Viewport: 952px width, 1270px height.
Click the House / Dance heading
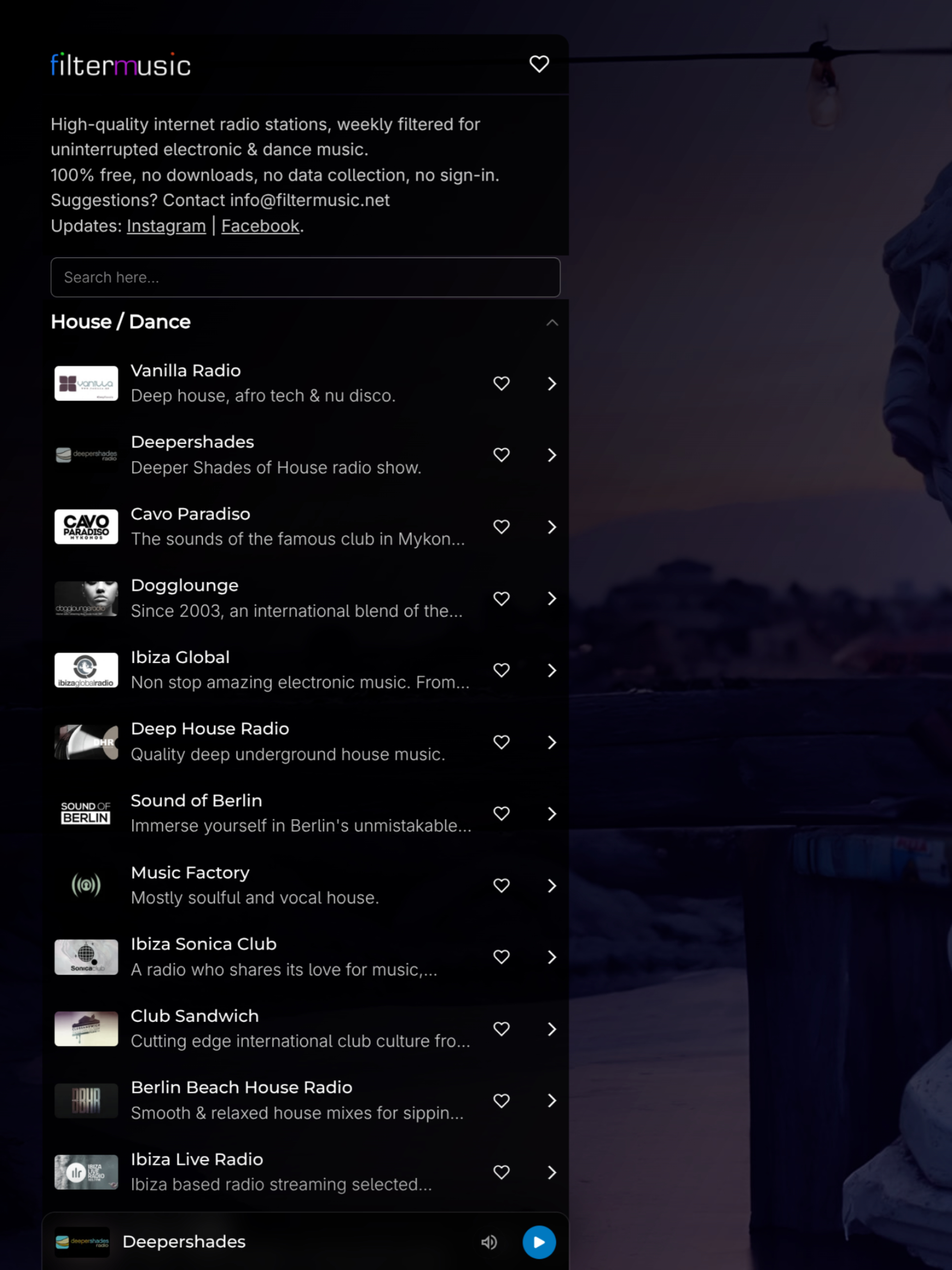120,322
